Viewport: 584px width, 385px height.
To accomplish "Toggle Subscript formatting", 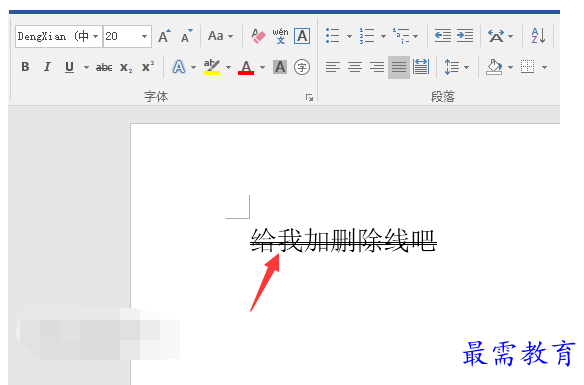I will (126, 68).
